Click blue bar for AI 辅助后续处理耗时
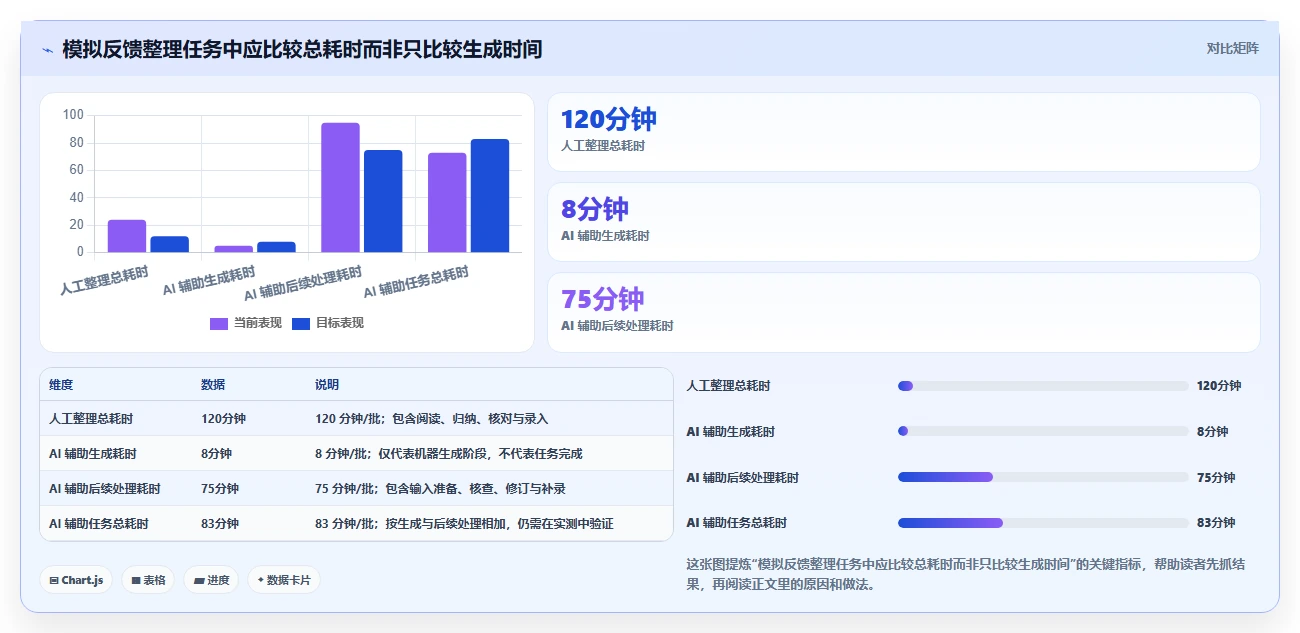 383,201
